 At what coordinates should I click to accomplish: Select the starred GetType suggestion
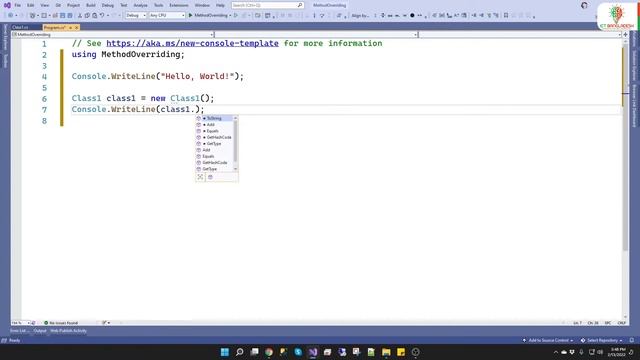[214, 144]
